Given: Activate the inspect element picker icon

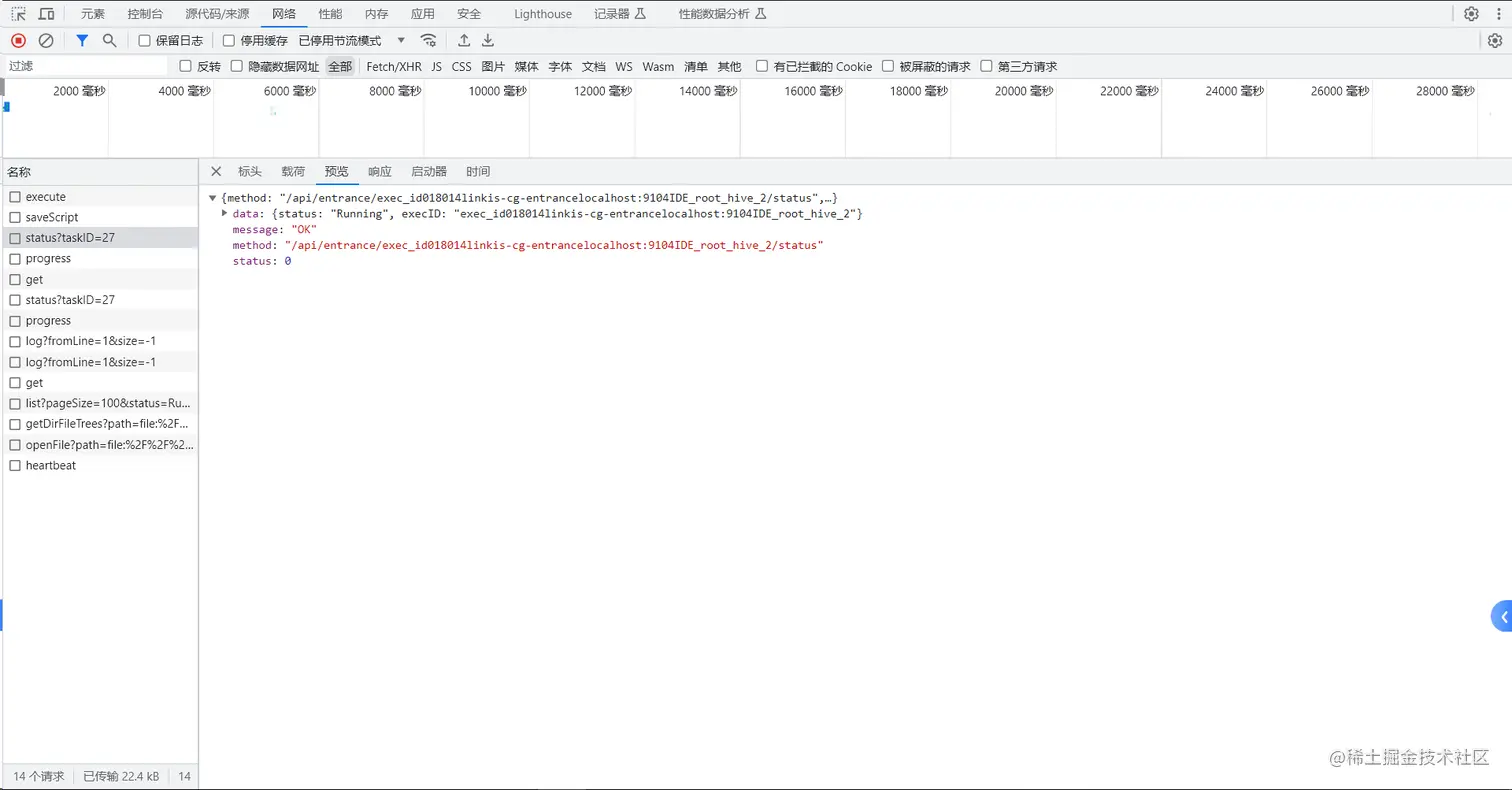Looking at the screenshot, I should [18, 14].
